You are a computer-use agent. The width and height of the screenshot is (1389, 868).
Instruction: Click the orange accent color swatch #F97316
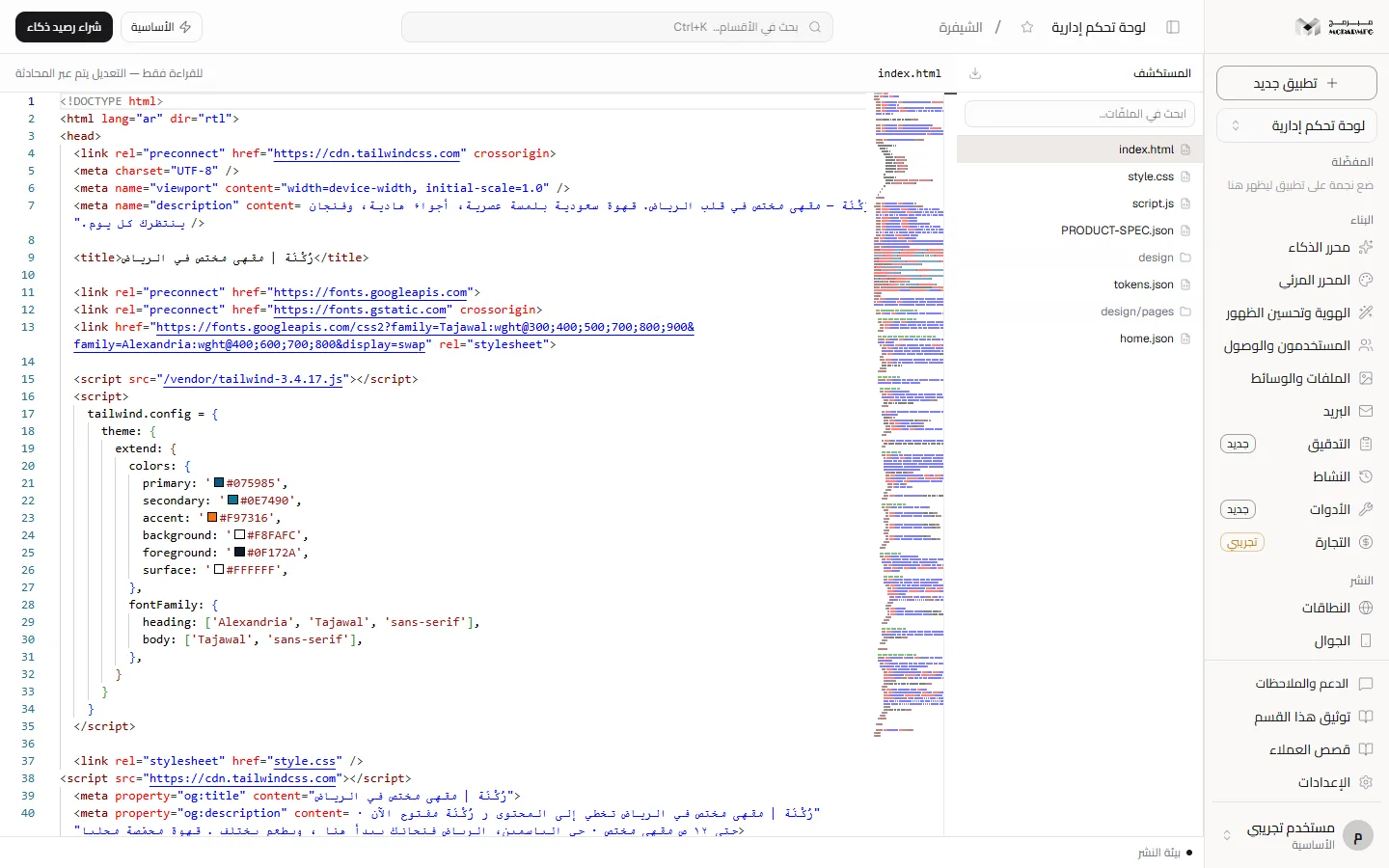[212, 518]
